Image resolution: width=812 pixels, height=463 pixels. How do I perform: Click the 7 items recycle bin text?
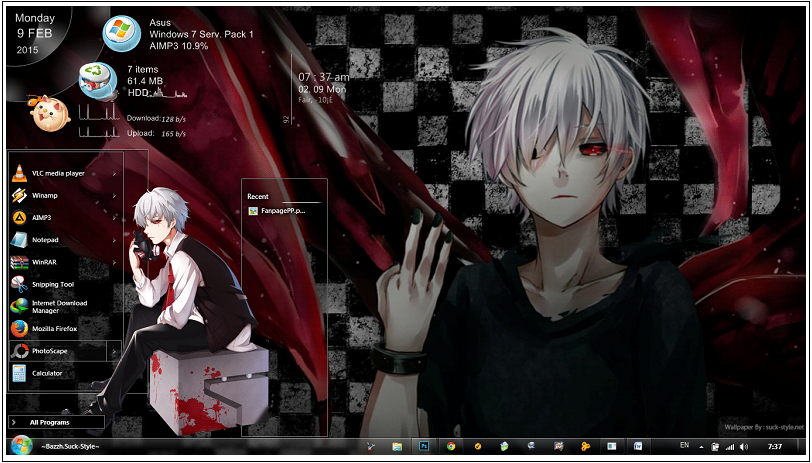[143, 69]
